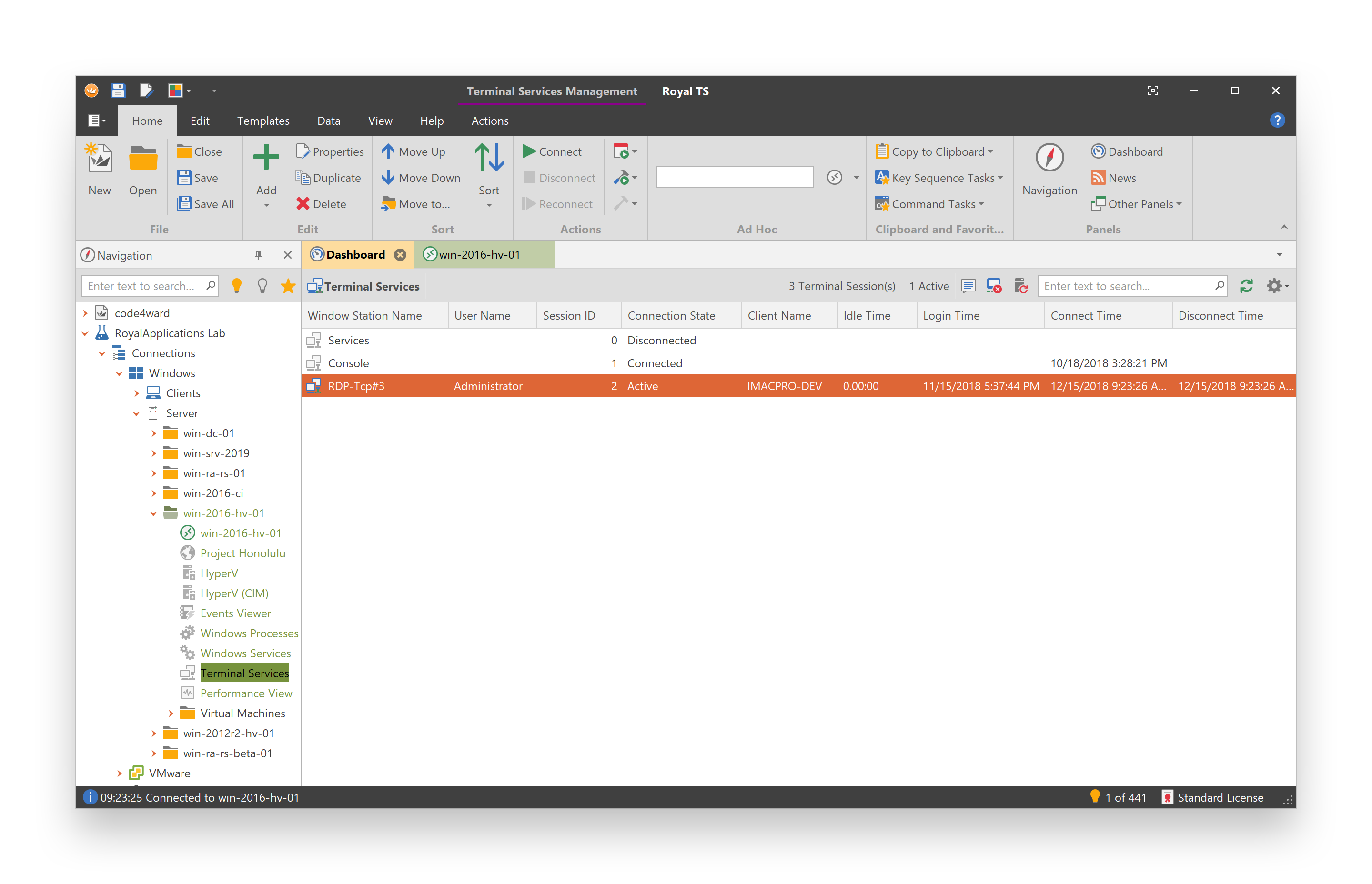This screenshot has height=884, width=1372.
Task: Sort by Connection State column header
Action: tap(681, 316)
